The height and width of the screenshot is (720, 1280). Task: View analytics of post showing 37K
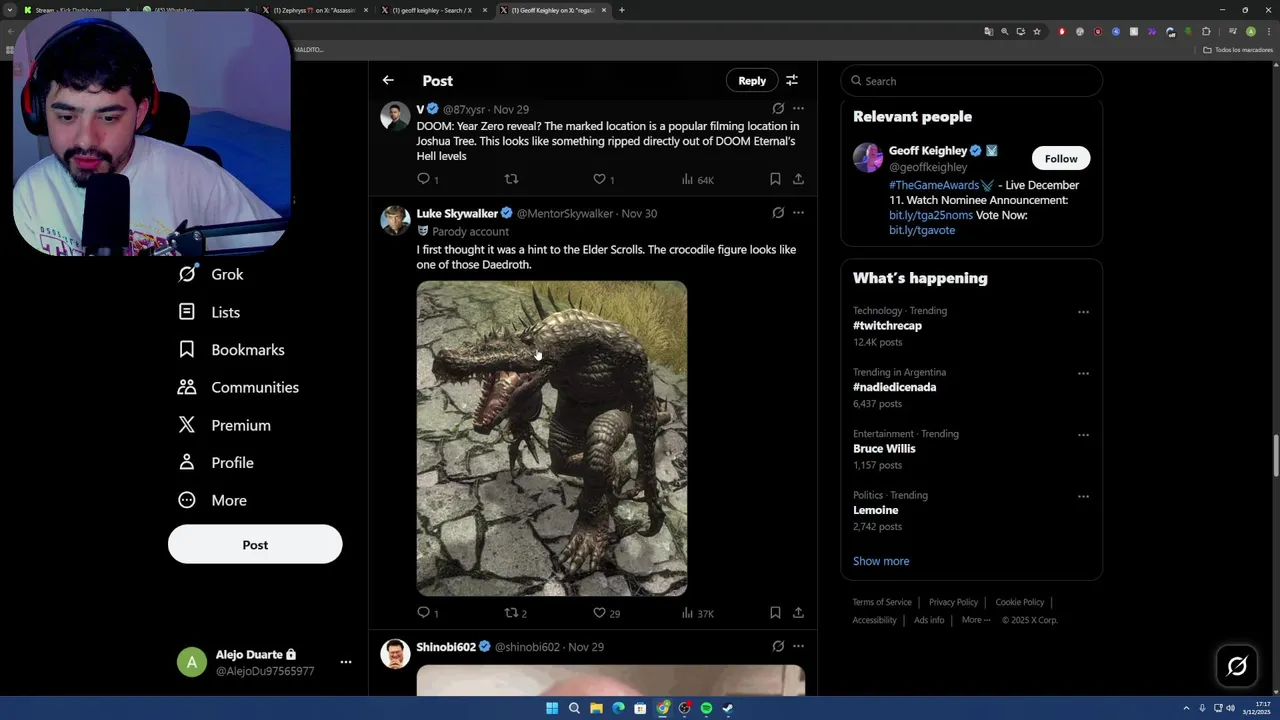tap(697, 612)
